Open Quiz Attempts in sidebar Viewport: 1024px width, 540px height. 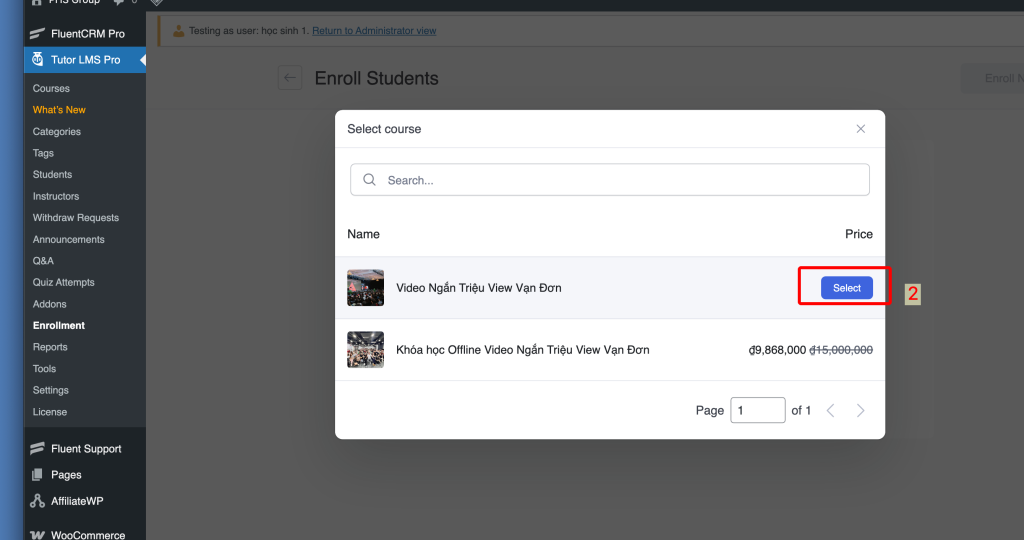[63, 282]
